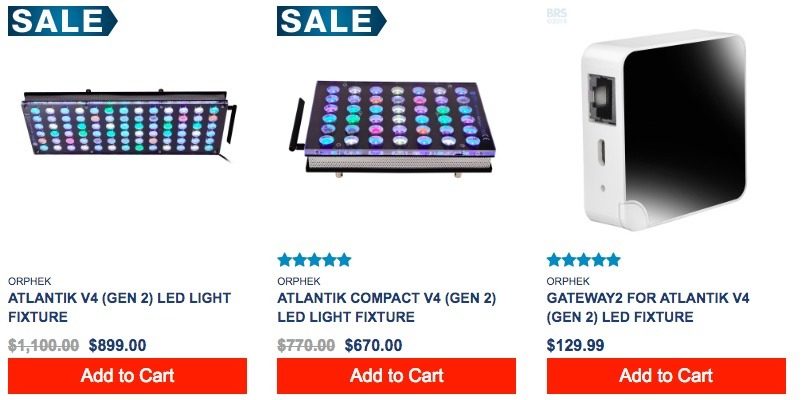Open the five-star rating of Atlantik Compact V4
The image size is (804, 400).
pos(314,260)
